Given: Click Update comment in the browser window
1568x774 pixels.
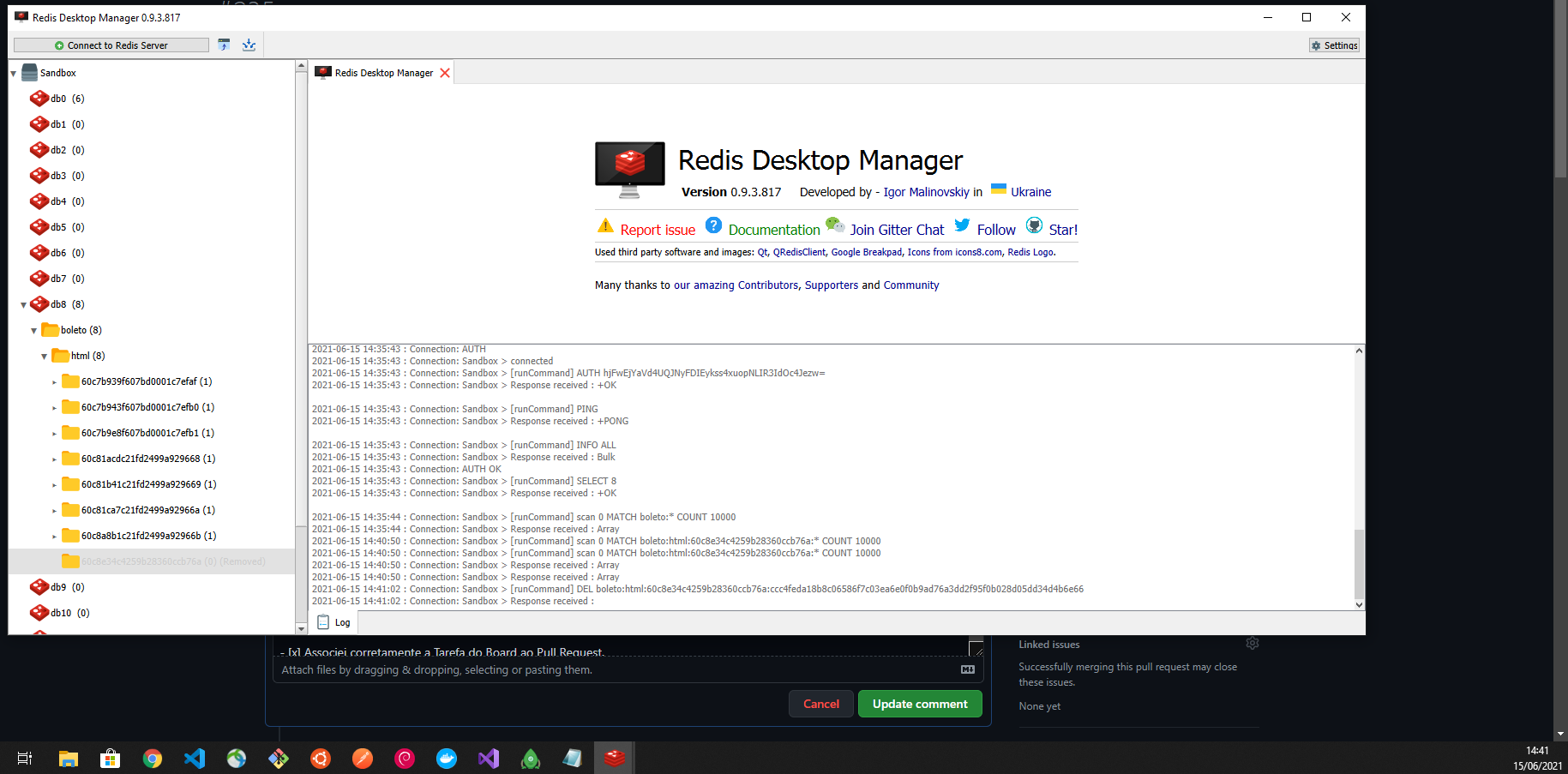Looking at the screenshot, I should [920, 704].
